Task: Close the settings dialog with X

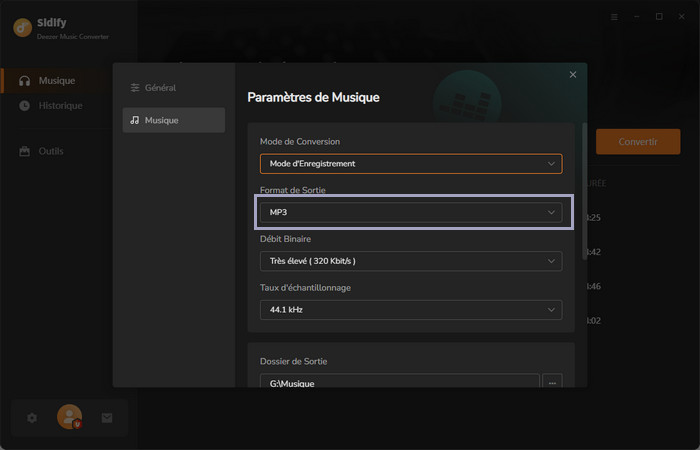Action: click(x=573, y=75)
